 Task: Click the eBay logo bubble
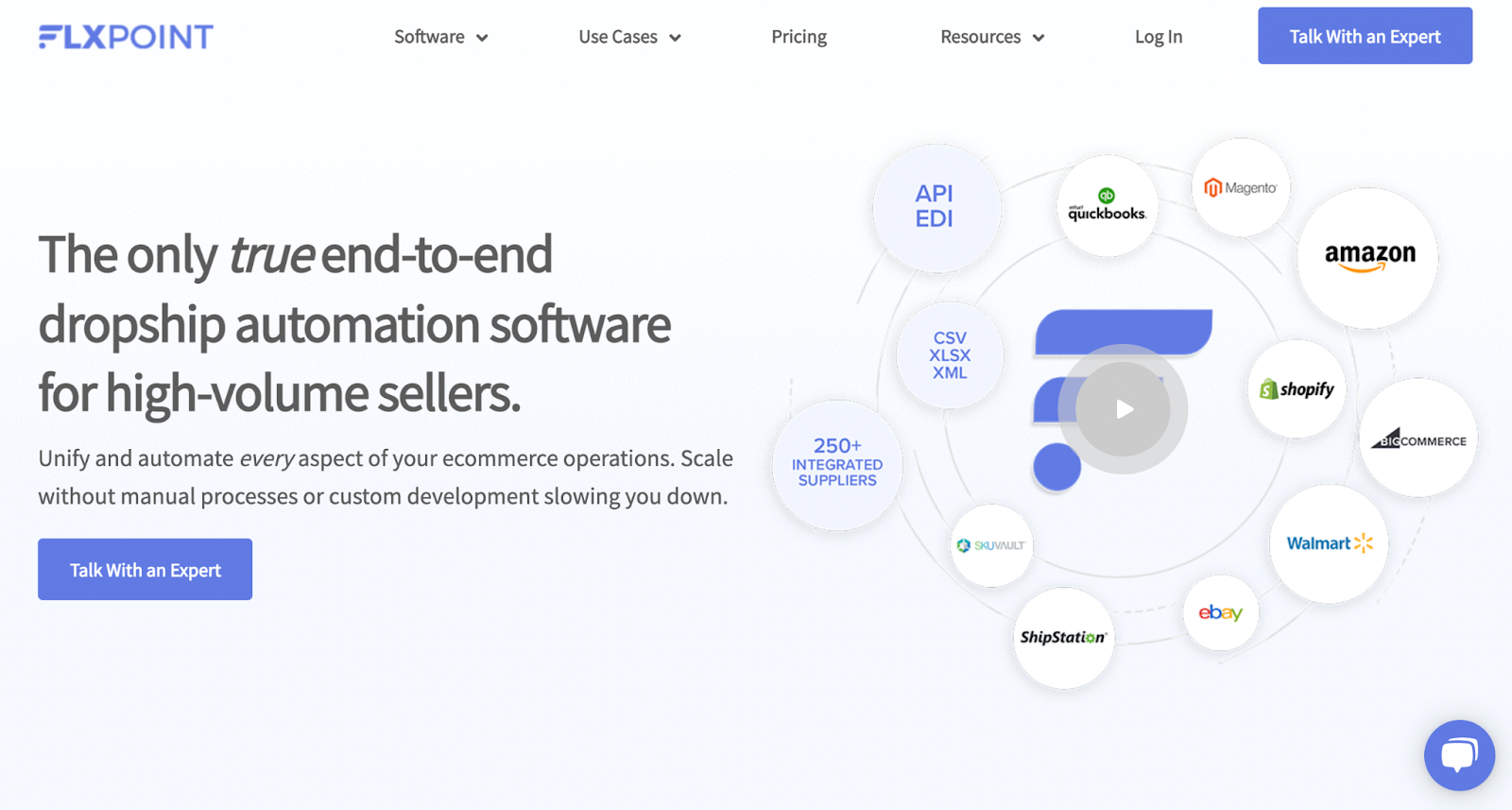pos(1220,612)
